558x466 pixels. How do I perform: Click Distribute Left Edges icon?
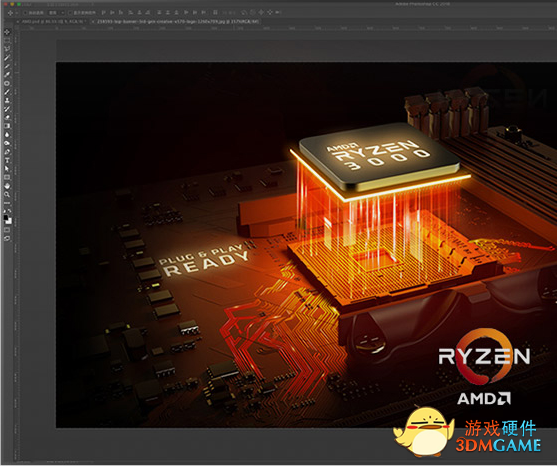point(185,12)
